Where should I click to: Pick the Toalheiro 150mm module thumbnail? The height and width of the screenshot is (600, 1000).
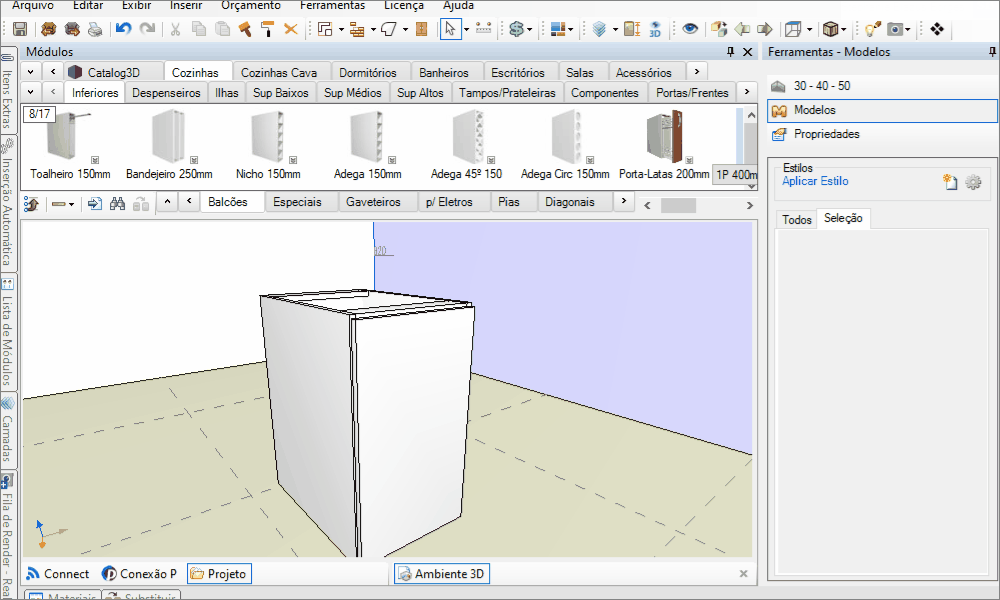pos(70,146)
